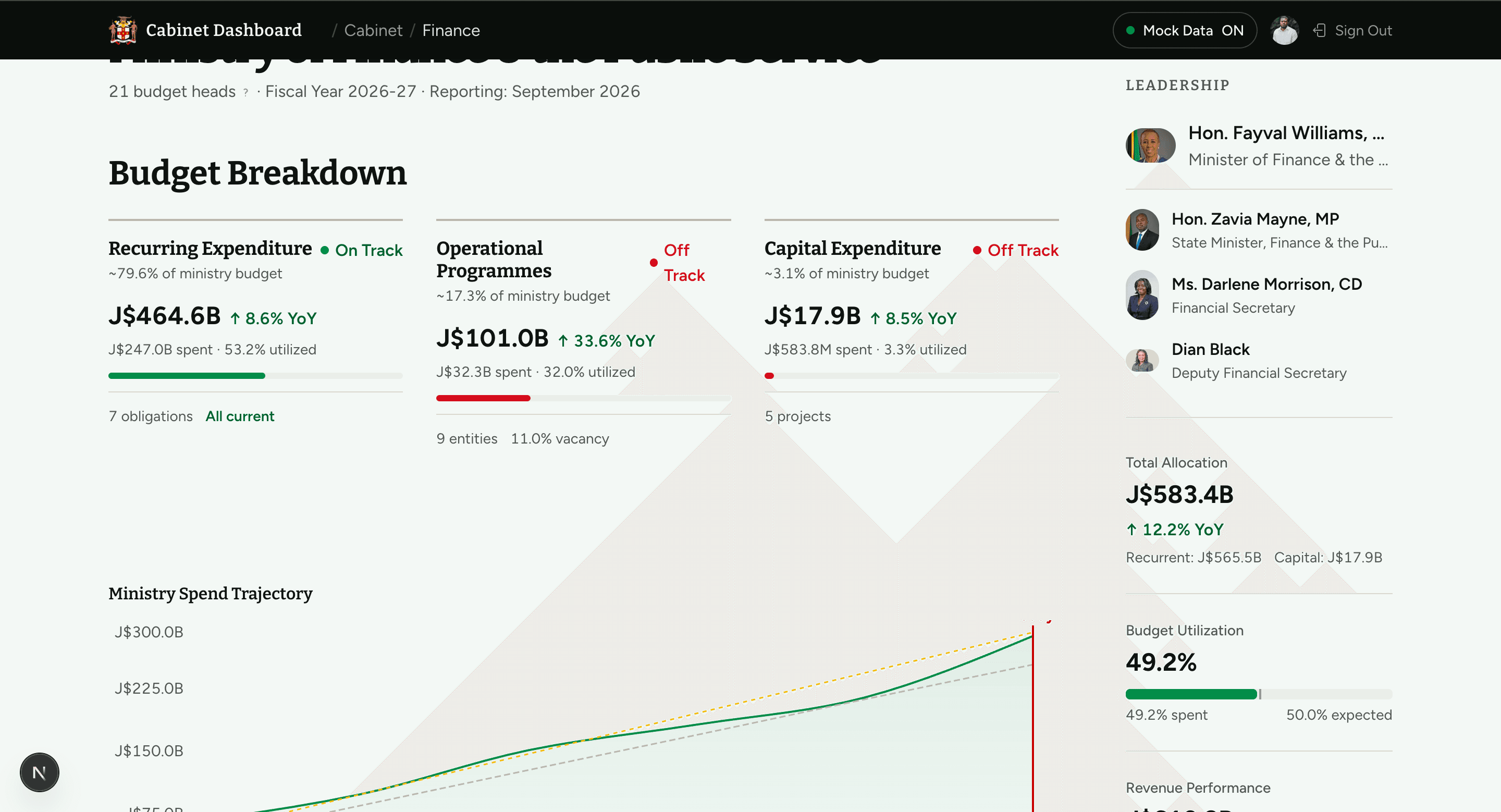Image resolution: width=1501 pixels, height=812 pixels.
Task: Toggle the Mock Data ON switch
Action: (x=1185, y=30)
